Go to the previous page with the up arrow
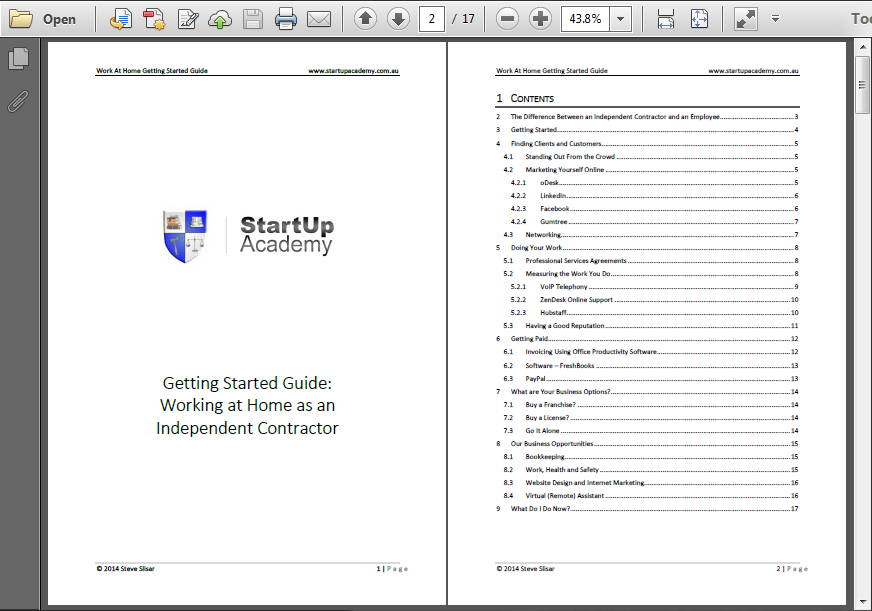The image size is (872, 611). [x=365, y=19]
